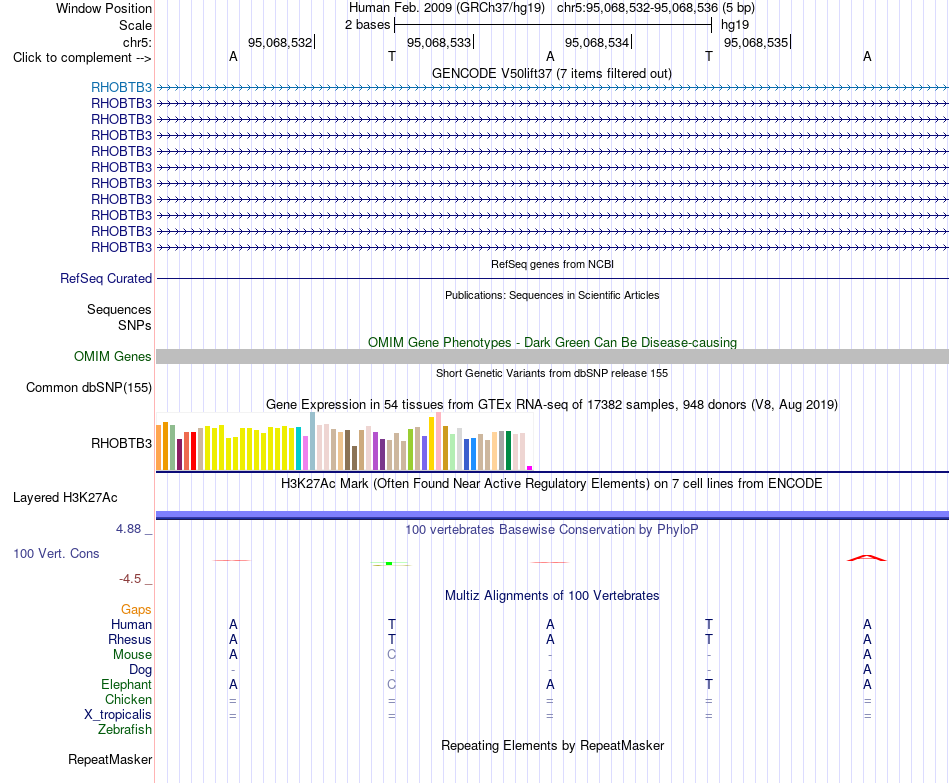Select the Dog alignment row label

(x=141, y=670)
